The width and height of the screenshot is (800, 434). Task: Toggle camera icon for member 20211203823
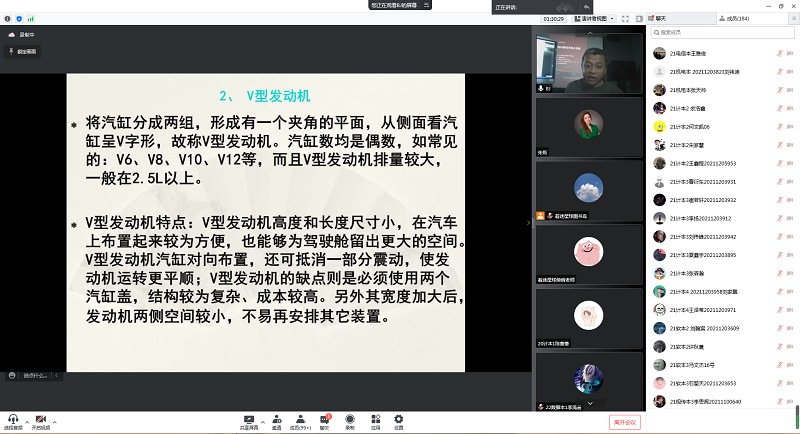pos(790,71)
